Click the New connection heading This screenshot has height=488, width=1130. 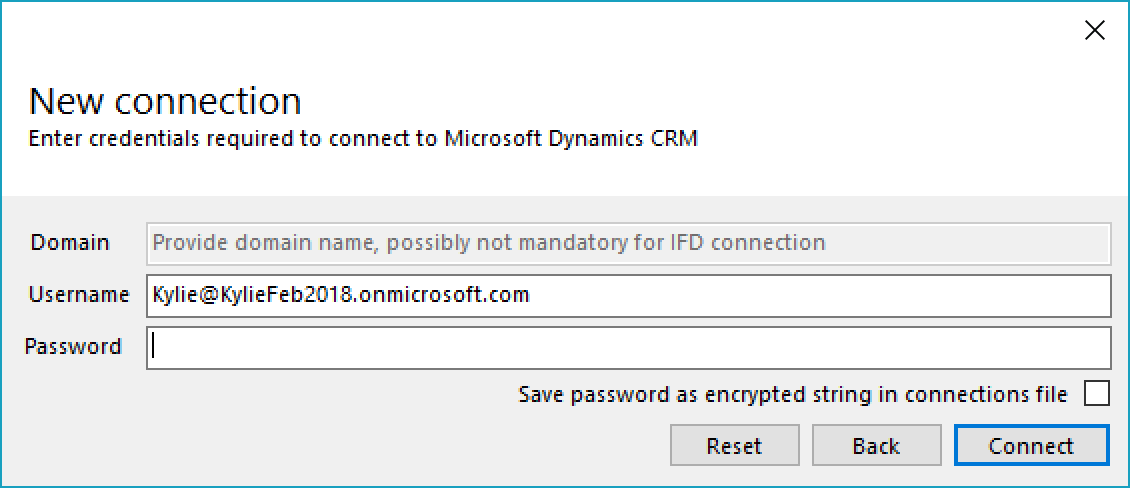pos(165,101)
